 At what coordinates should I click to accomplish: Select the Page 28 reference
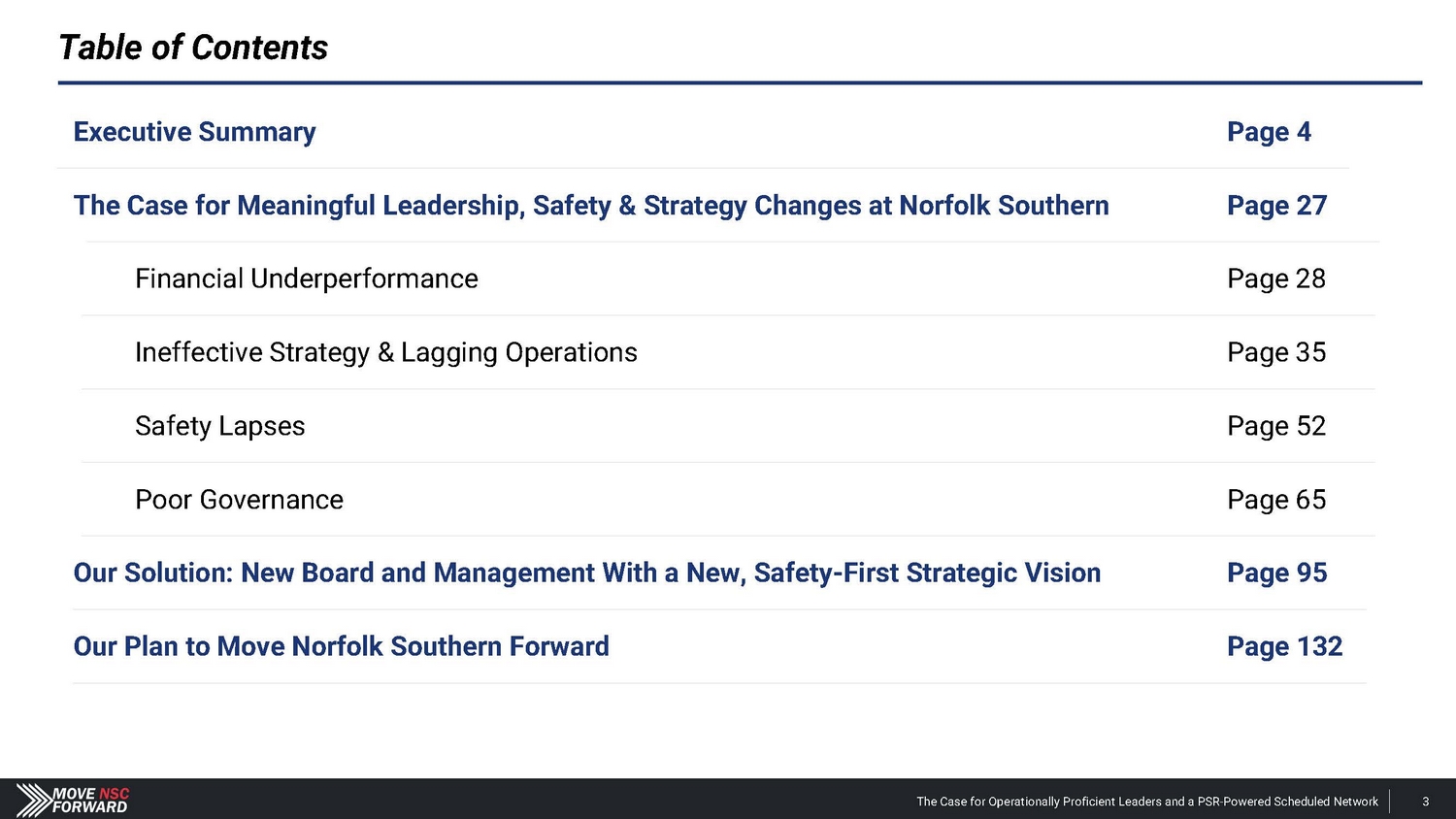(1275, 279)
